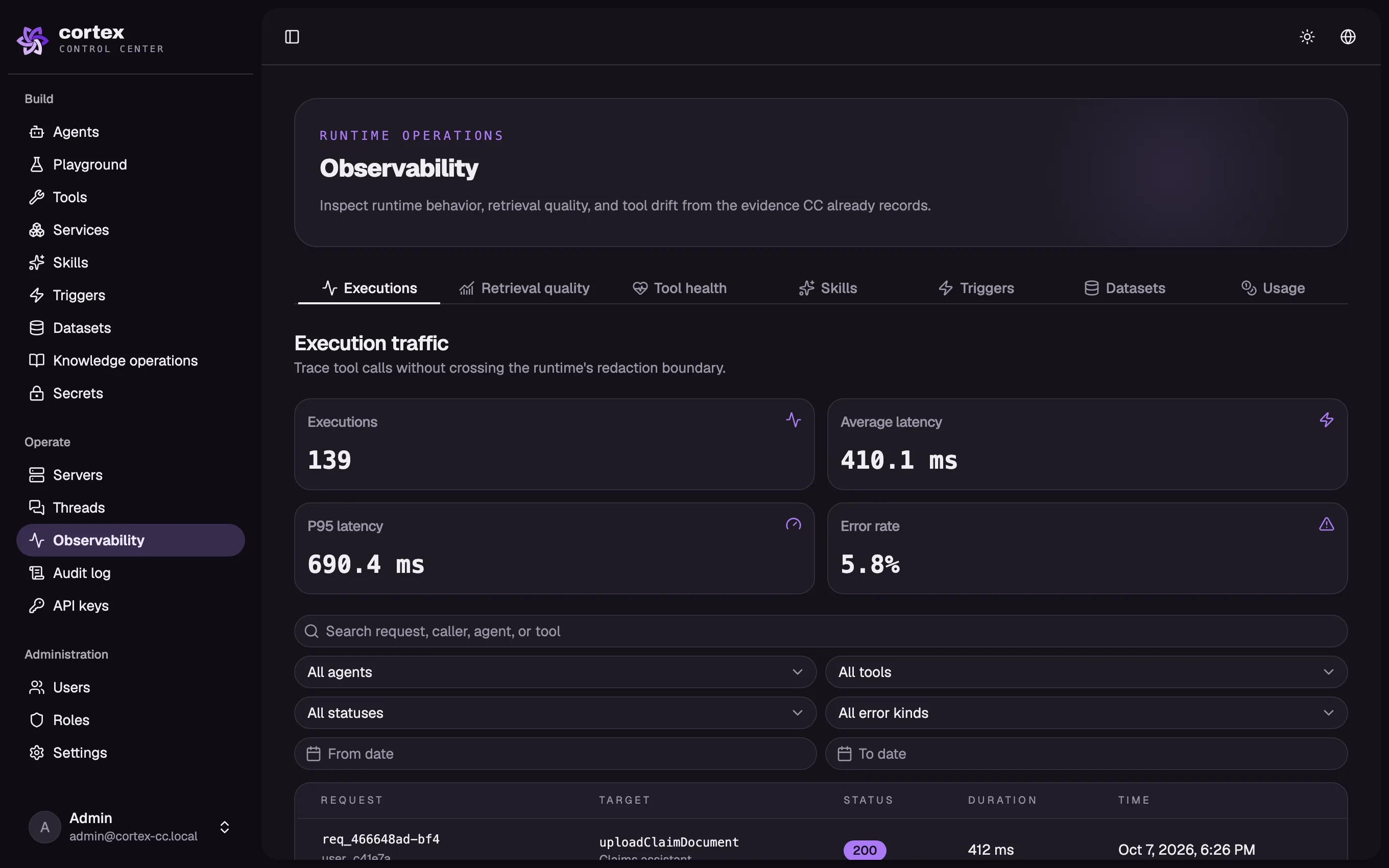The width and height of the screenshot is (1389, 868).
Task: Open the Audit log page
Action: [131, 573]
